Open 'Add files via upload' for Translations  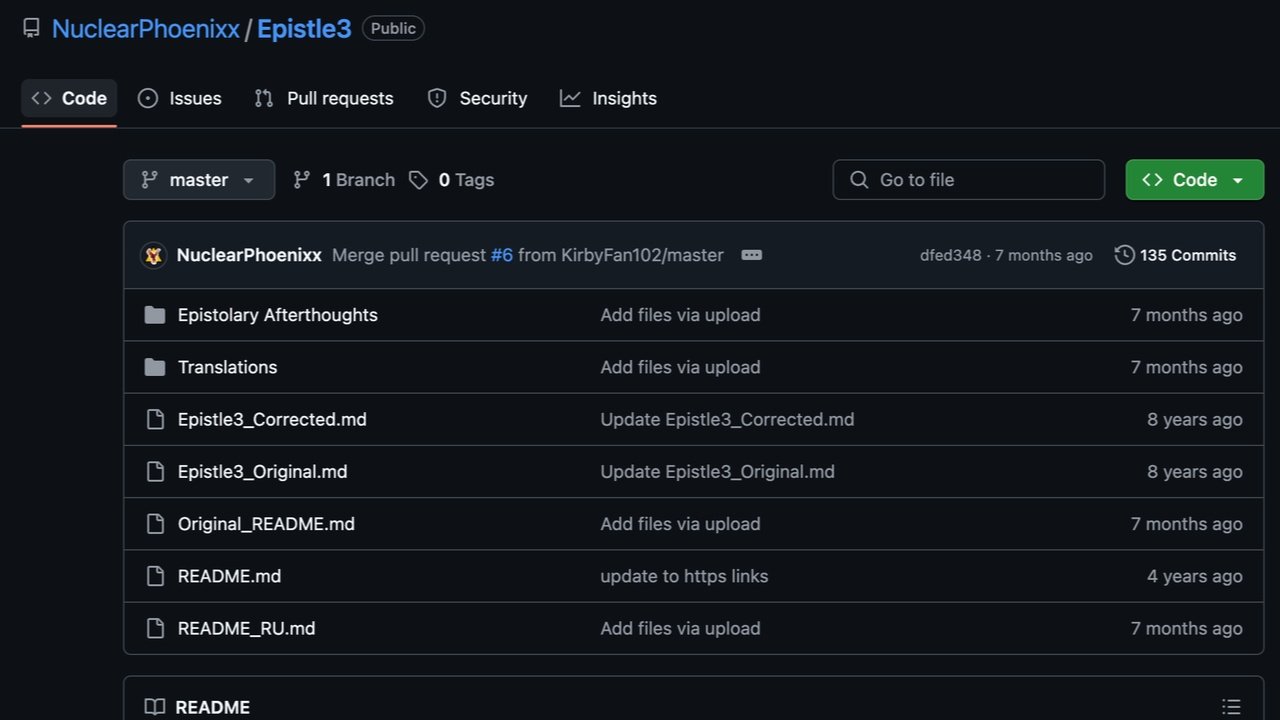[680, 367]
